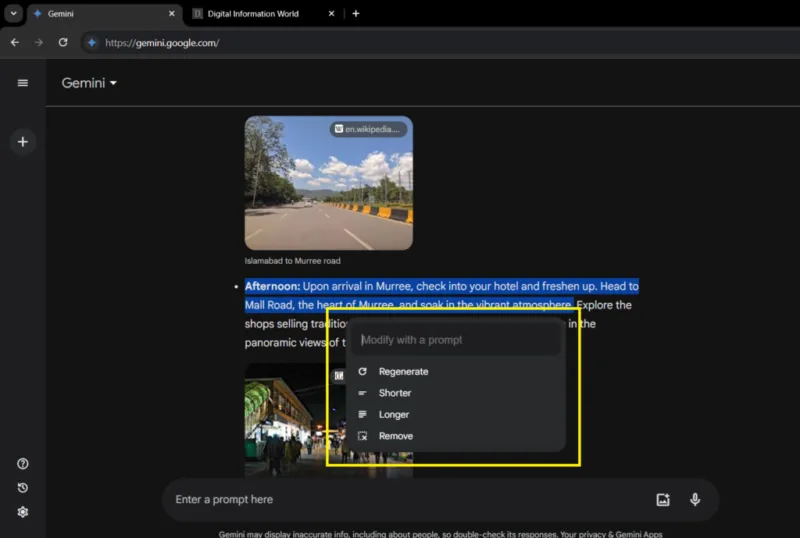This screenshot has width=800, height=538.
Task: Choose Longer in the modify menu
Action: tap(394, 415)
